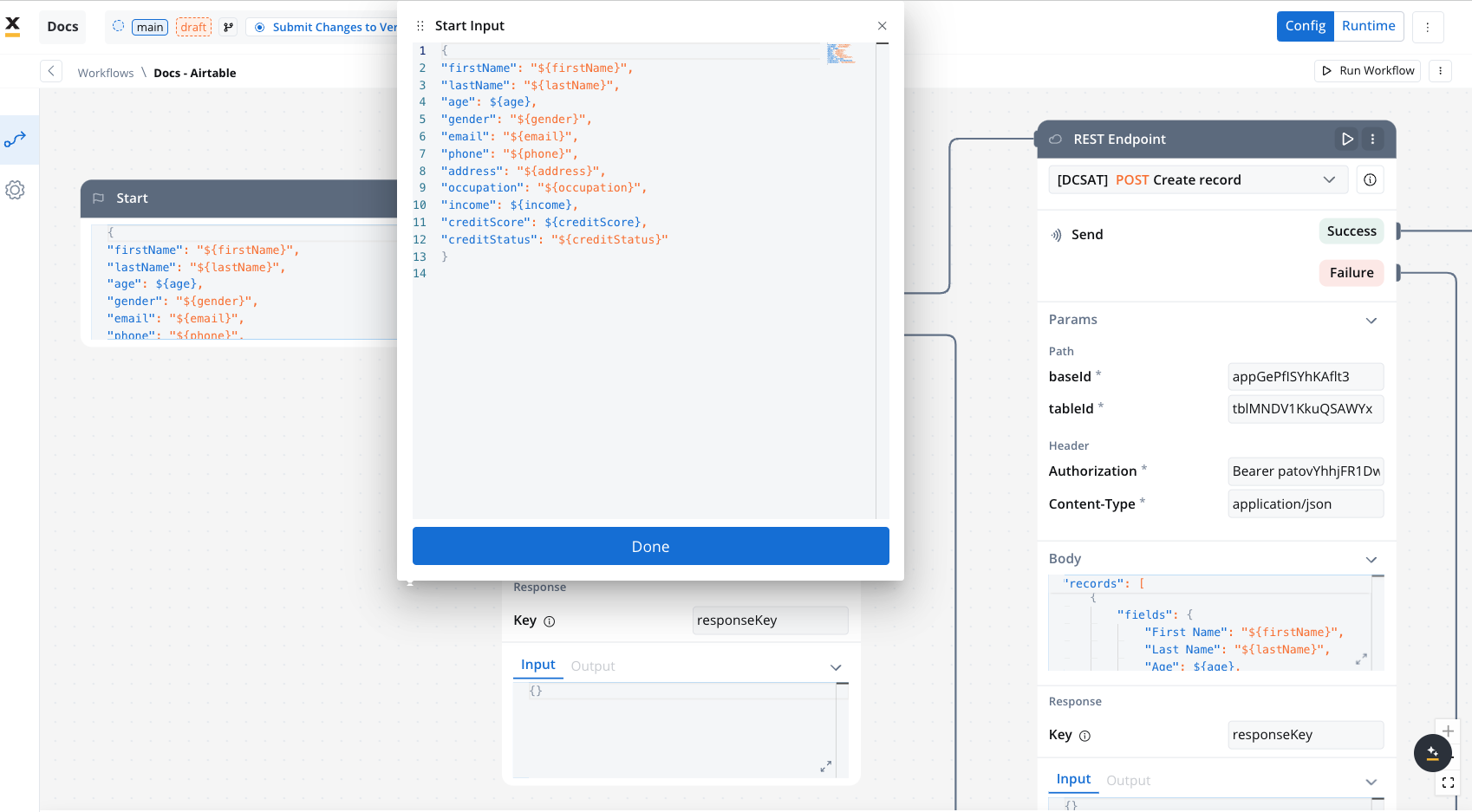This screenshot has width=1472, height=812.
Task: Click the "records" line in Body
Action: coord(1104,584)
